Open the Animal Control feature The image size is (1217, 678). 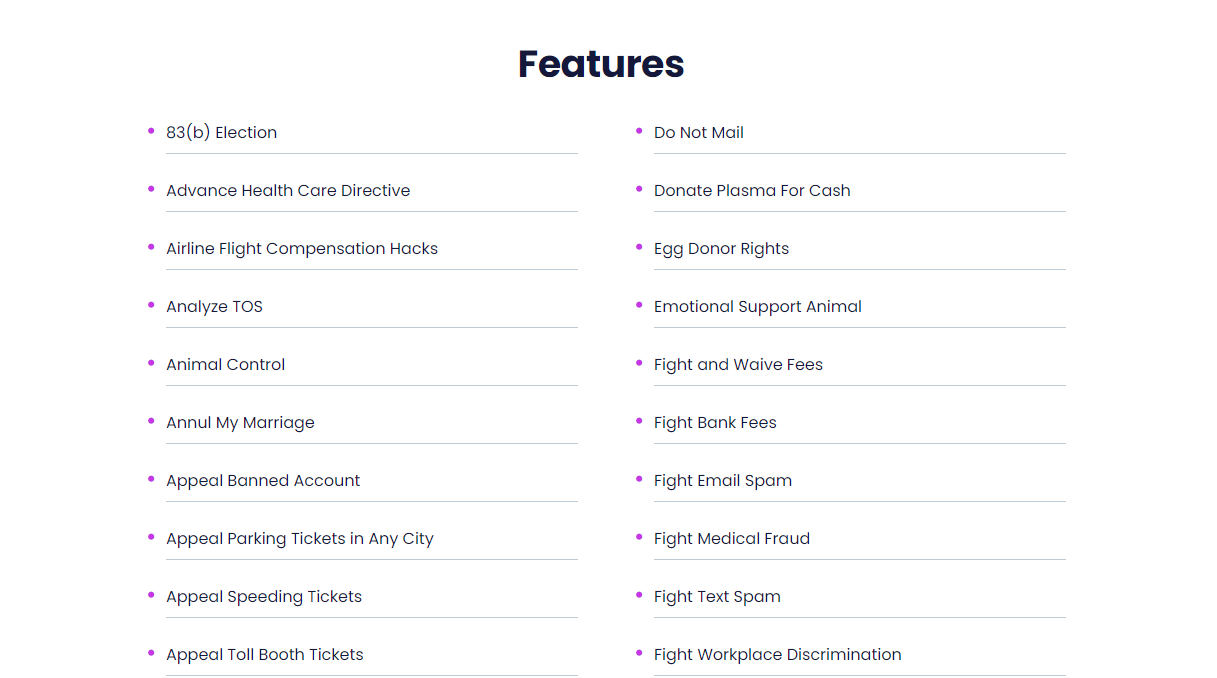click(225, 364)
